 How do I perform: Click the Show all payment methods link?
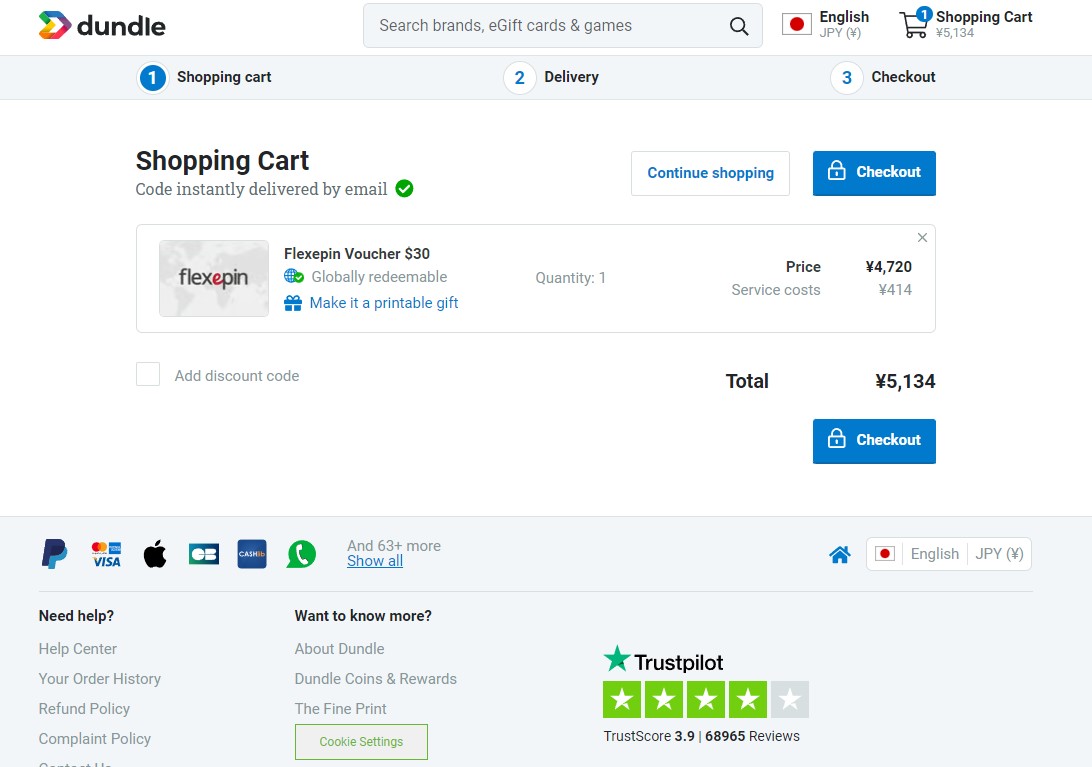click(x=375, y=561)
